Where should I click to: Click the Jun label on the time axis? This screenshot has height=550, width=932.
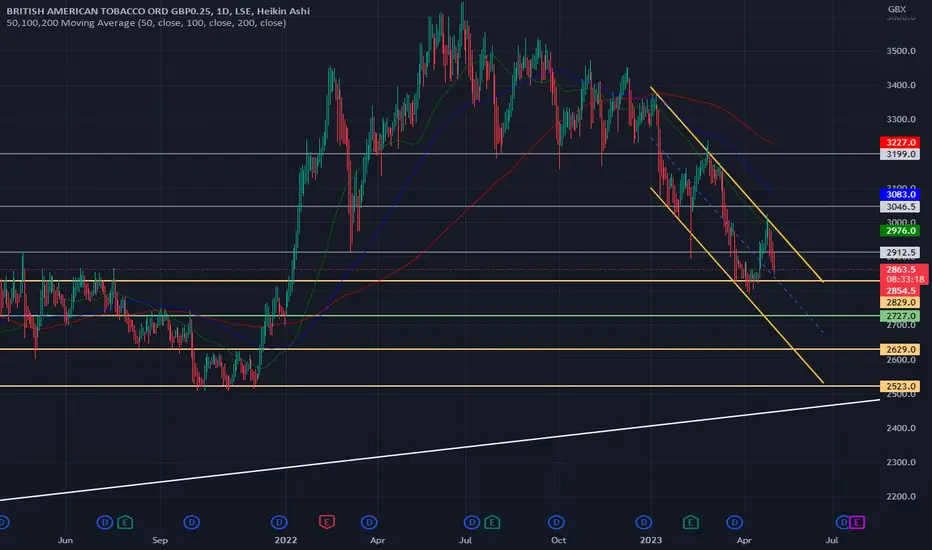click(x=65, y=540)
